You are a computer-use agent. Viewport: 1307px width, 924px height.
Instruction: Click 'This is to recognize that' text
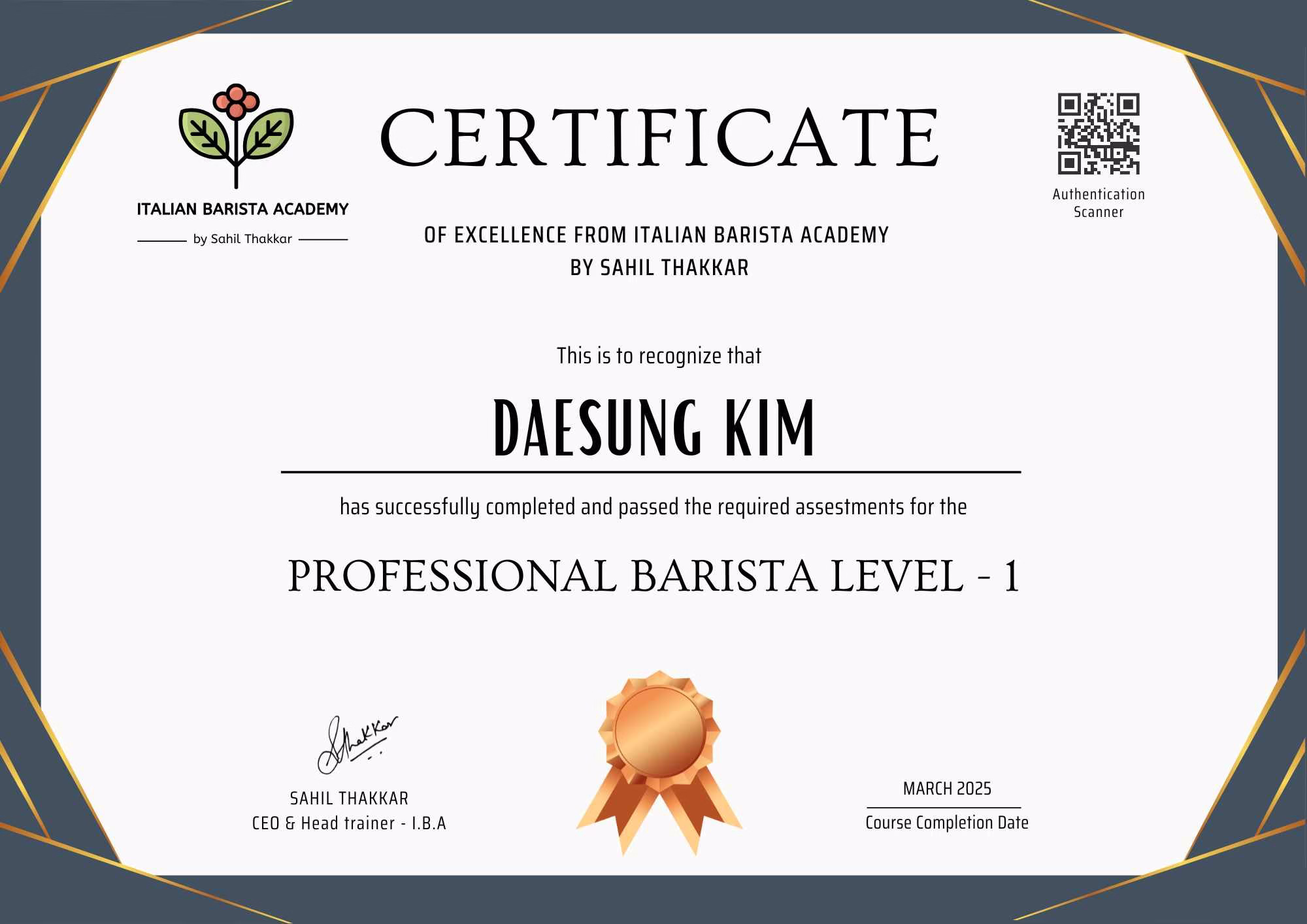point(659,356)
